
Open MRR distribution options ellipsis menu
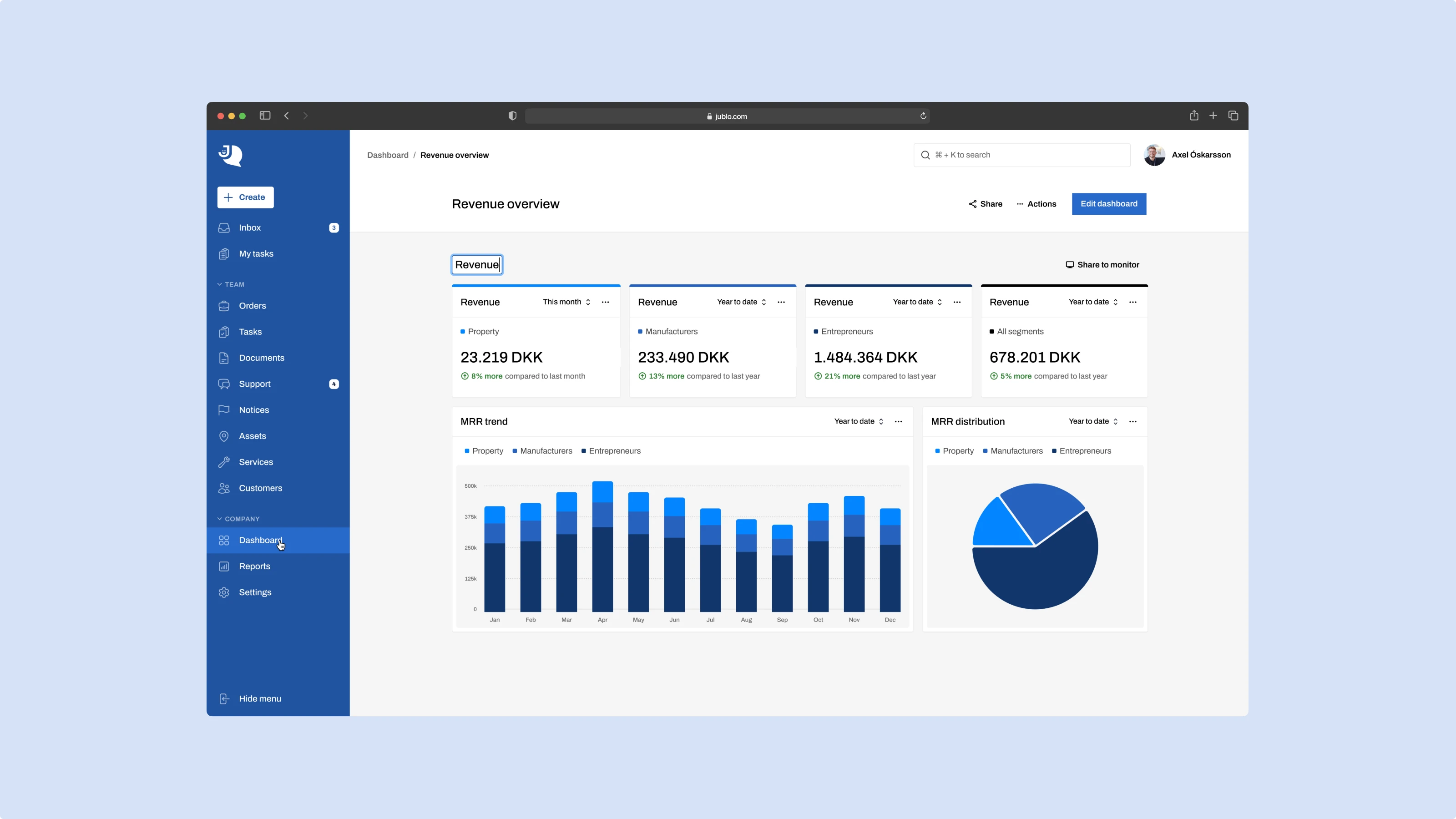click(1132, 421)
